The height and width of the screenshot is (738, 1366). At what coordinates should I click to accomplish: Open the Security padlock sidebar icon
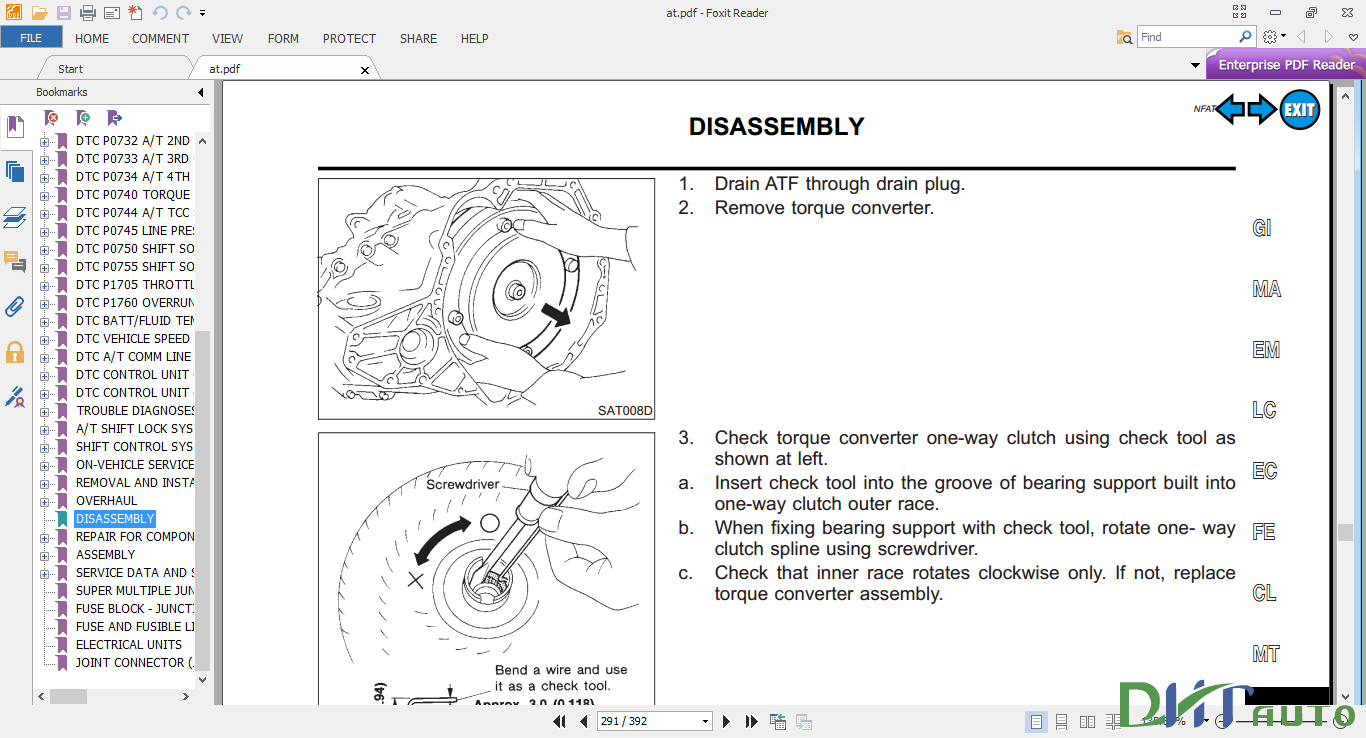coord(15,352)
